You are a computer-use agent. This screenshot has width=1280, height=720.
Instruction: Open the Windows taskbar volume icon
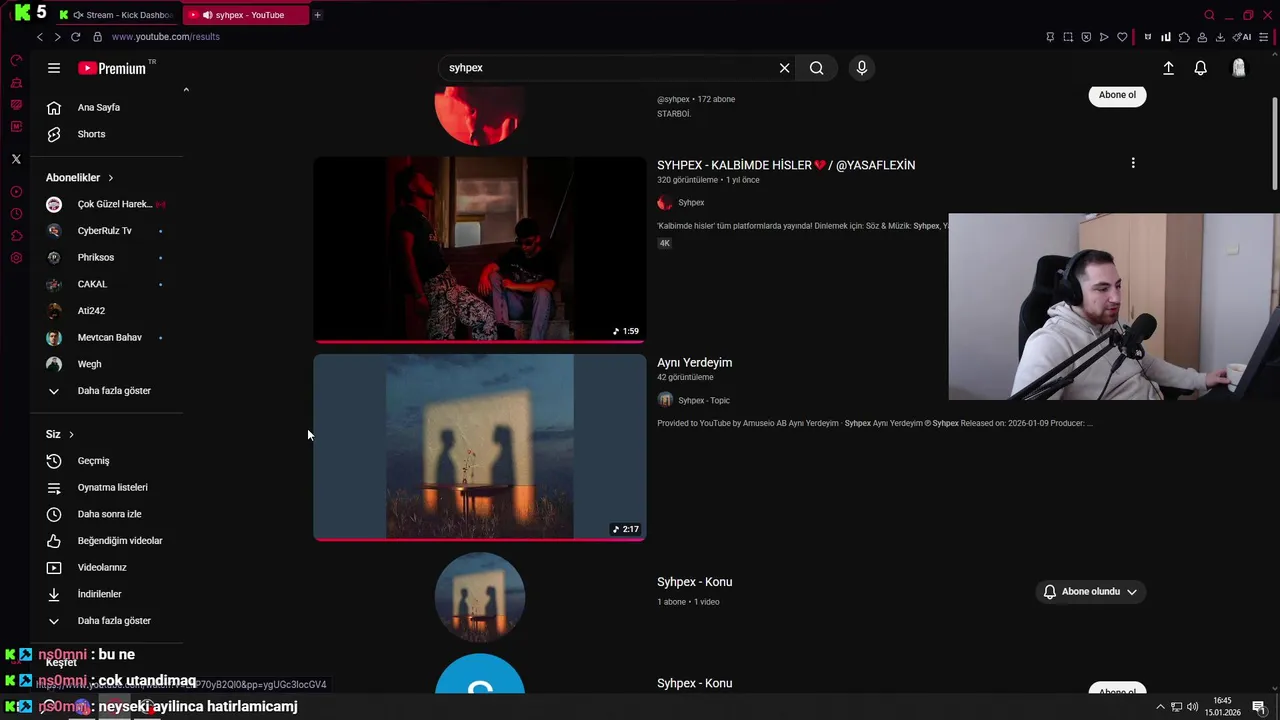coord(1192,707)
